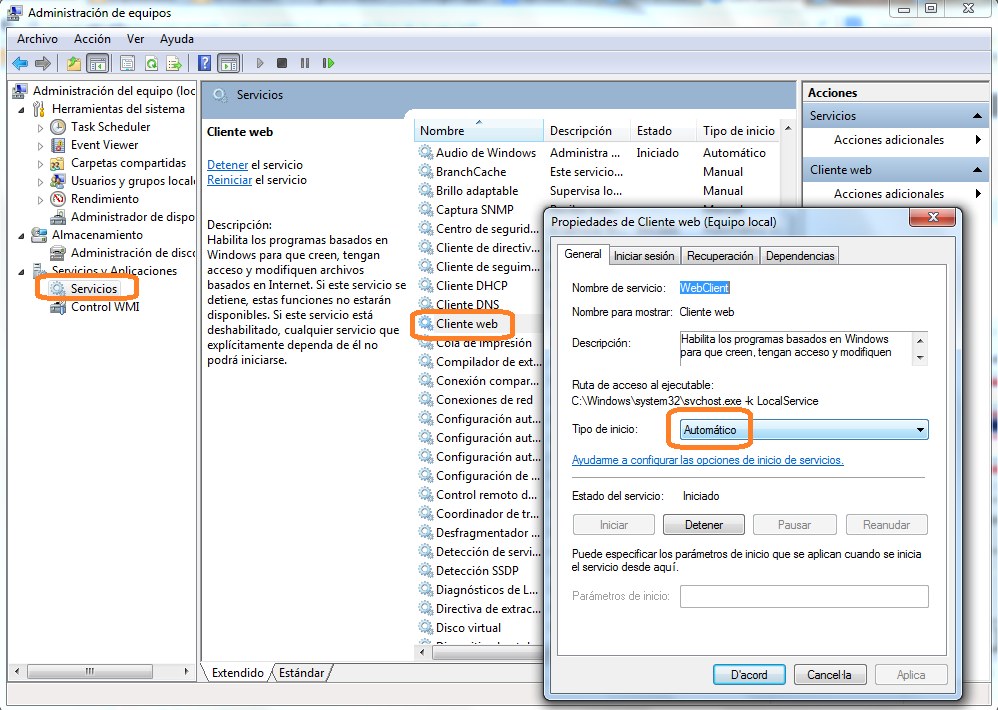Screen dimensions: 998x710
Task: Switch to the Recuperación tab
Action: pyautogui.click(x=720, y=256)
